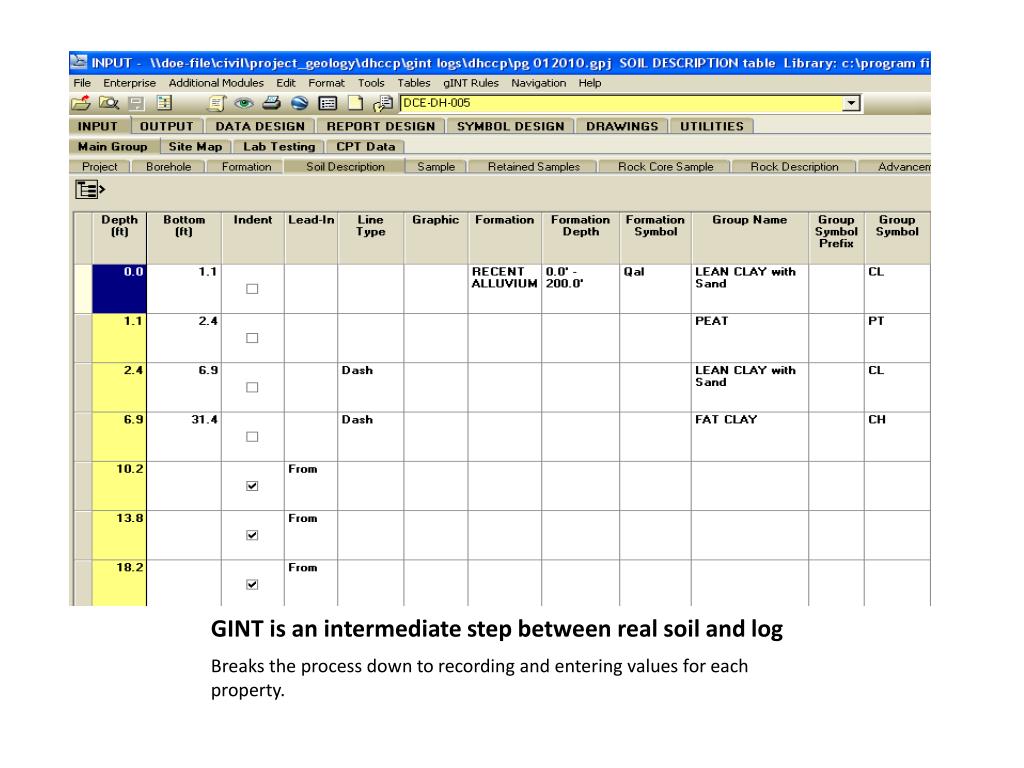Open the Sample table tab
The width and height of the screenshot is (1024, 768).
coord(436,167)
